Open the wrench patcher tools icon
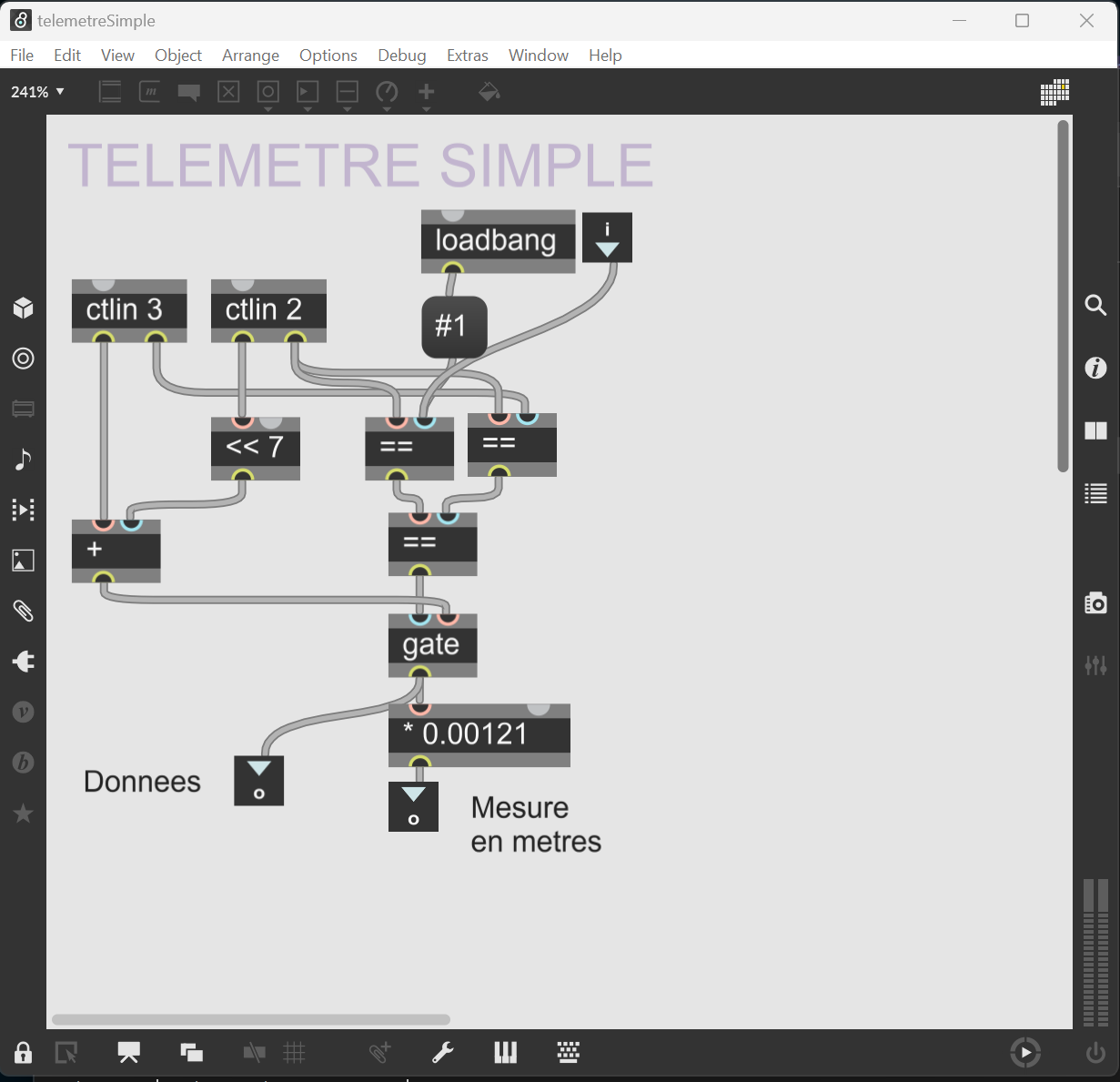 443,1053
